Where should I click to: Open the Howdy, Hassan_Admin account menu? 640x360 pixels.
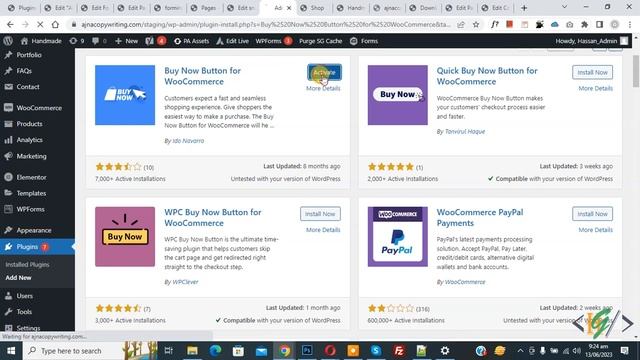(591, 41)
